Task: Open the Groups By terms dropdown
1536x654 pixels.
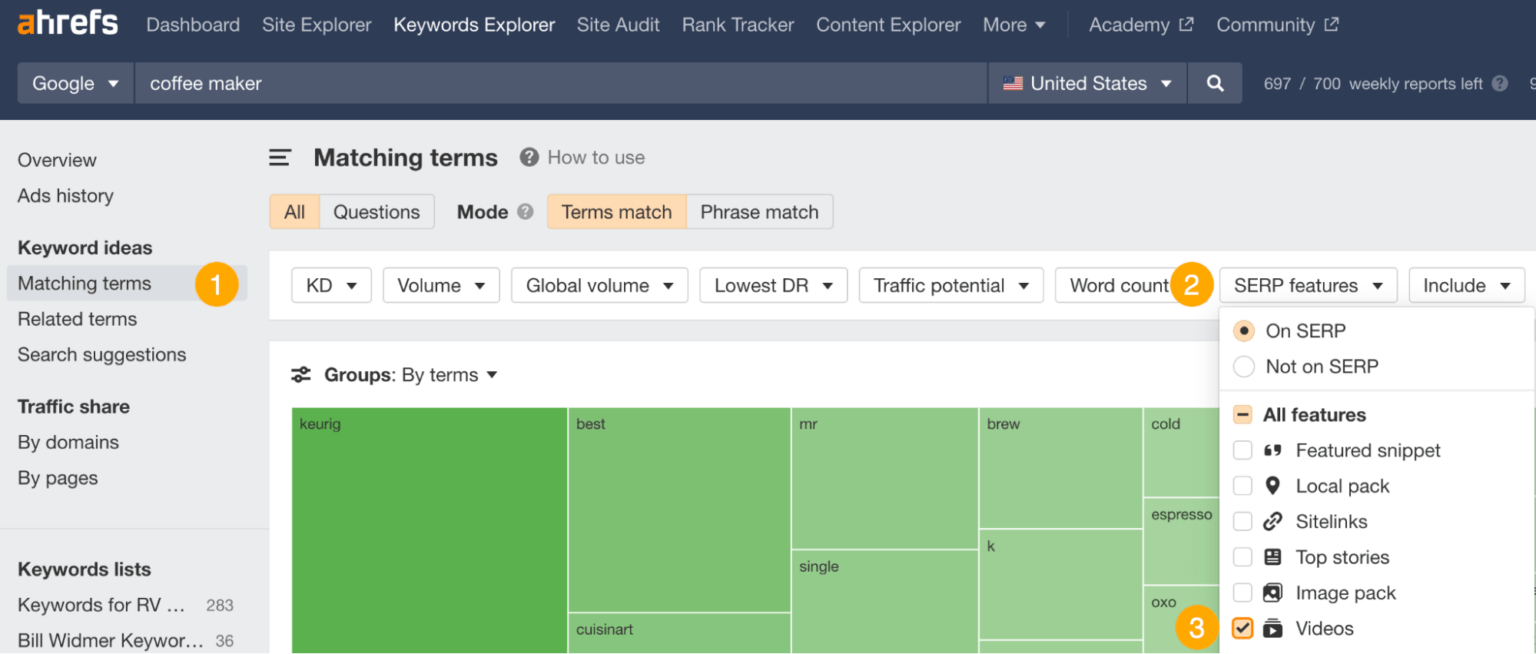Action: tap(448, 374)
